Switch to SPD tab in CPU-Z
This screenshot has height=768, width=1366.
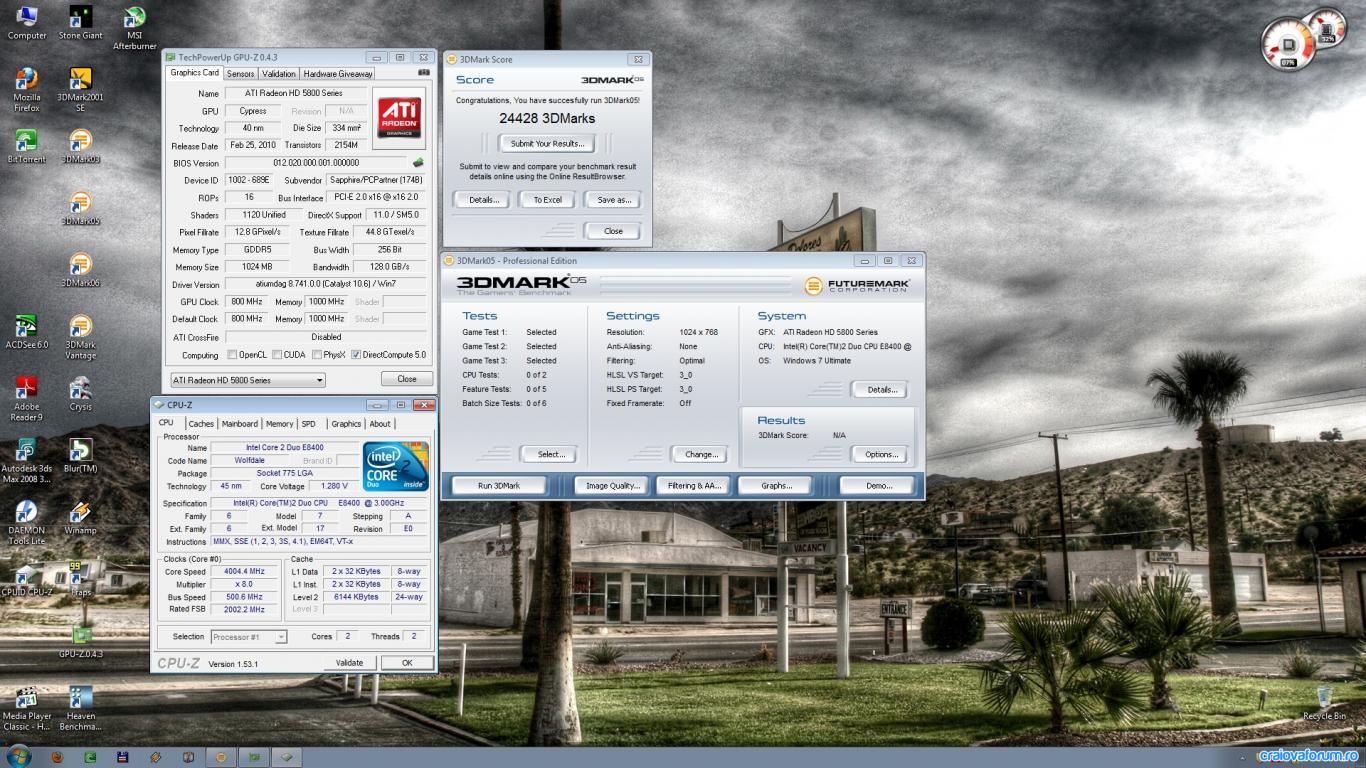coord(308,424)
